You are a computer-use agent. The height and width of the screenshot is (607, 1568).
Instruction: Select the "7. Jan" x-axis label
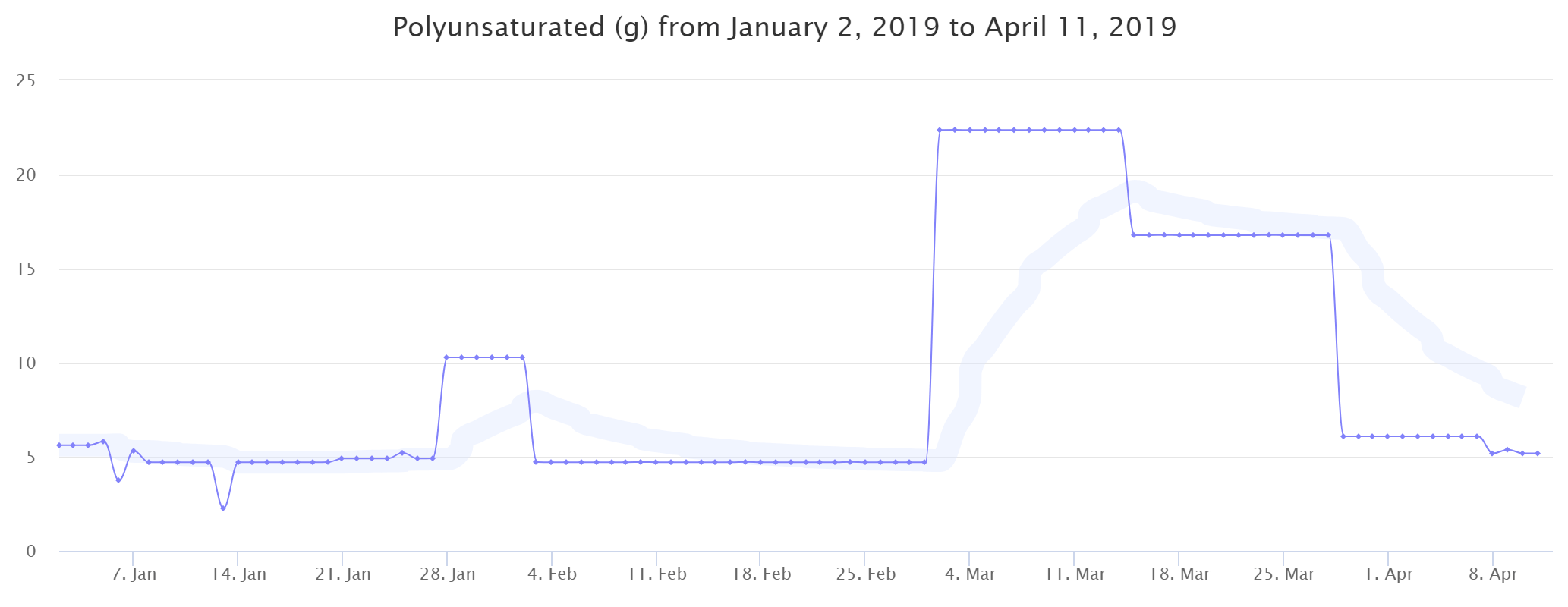click(x=134, y=574)
